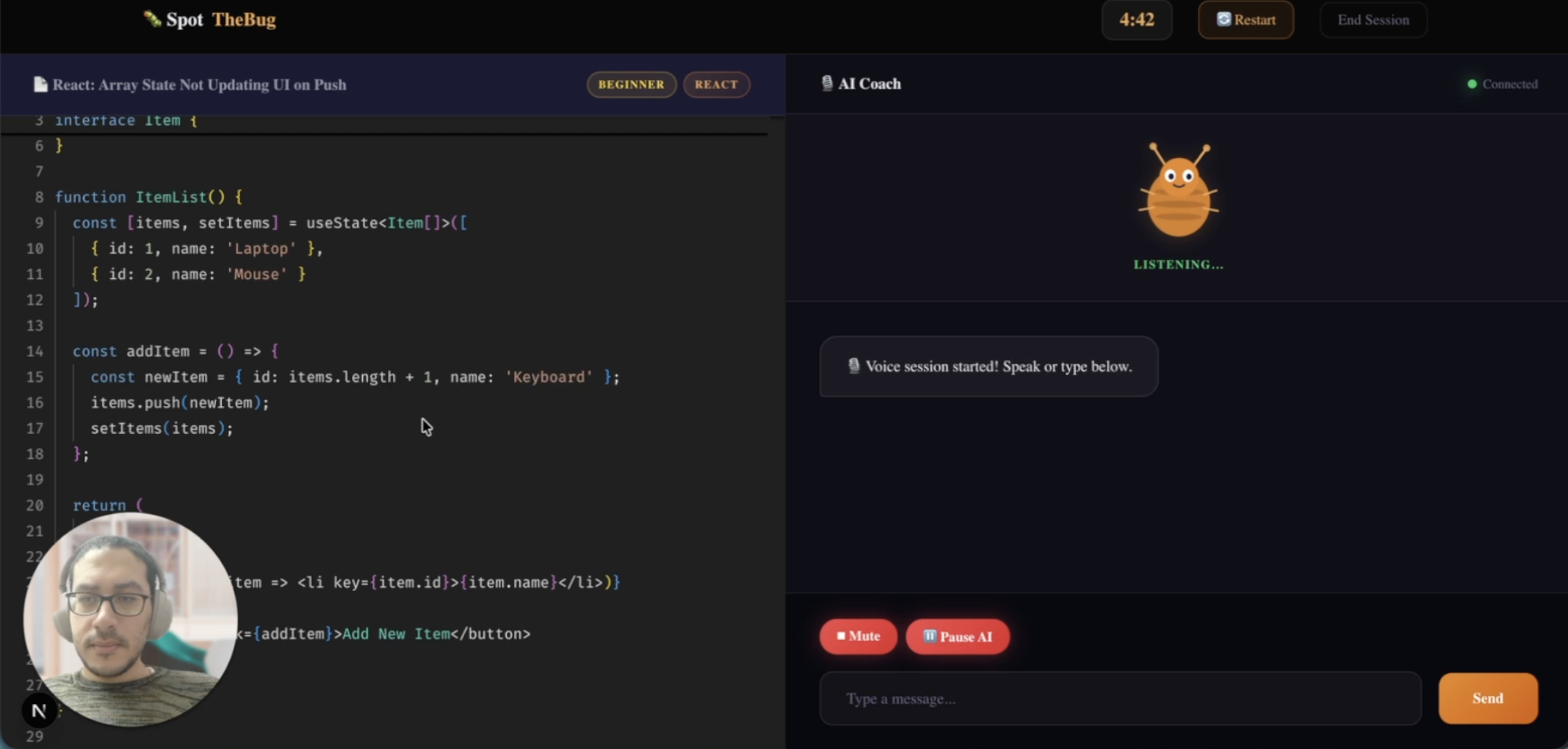
Task: Focus the 'Type a message...' input field
Action: pos(1120,698)
